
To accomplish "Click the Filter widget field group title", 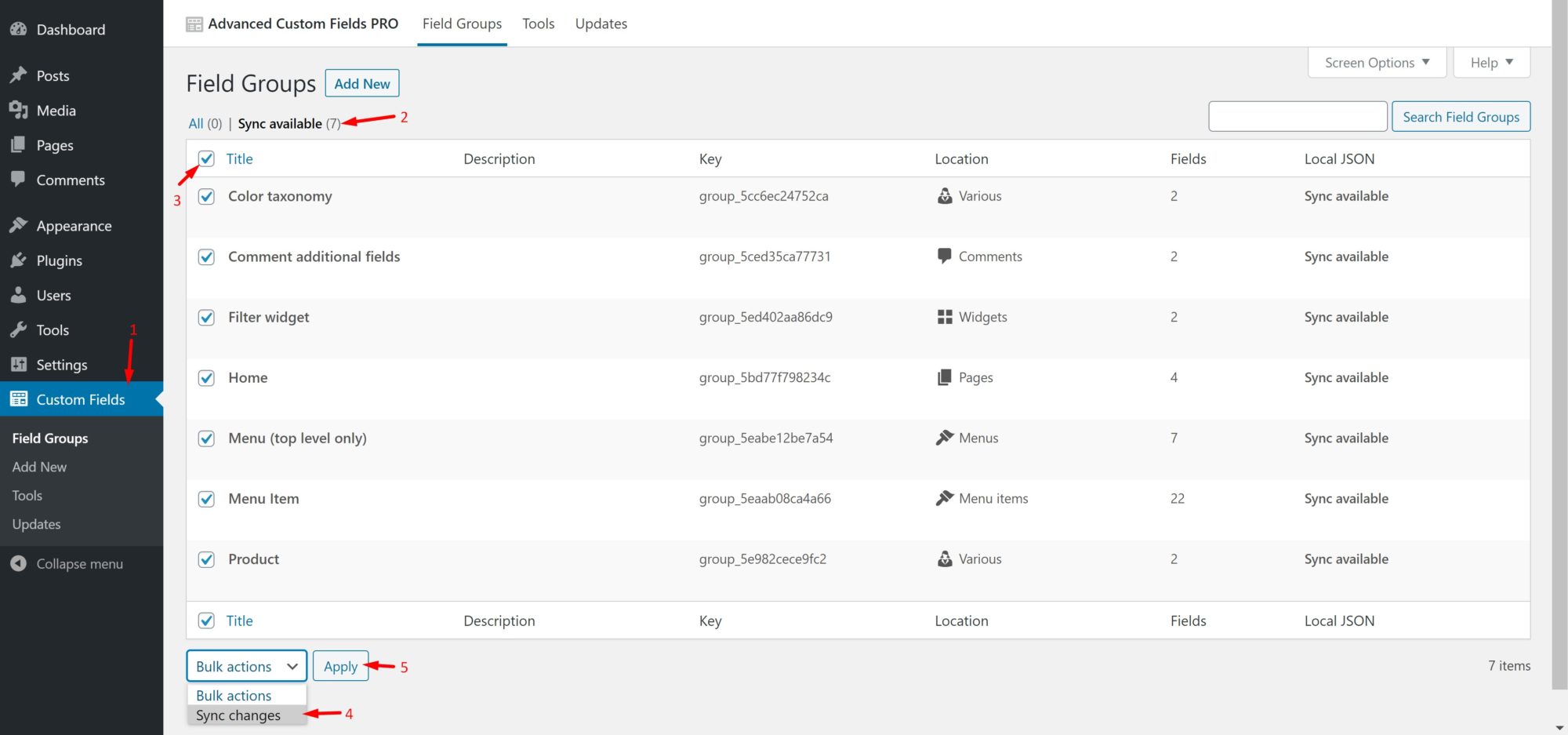I will [268, 317].
